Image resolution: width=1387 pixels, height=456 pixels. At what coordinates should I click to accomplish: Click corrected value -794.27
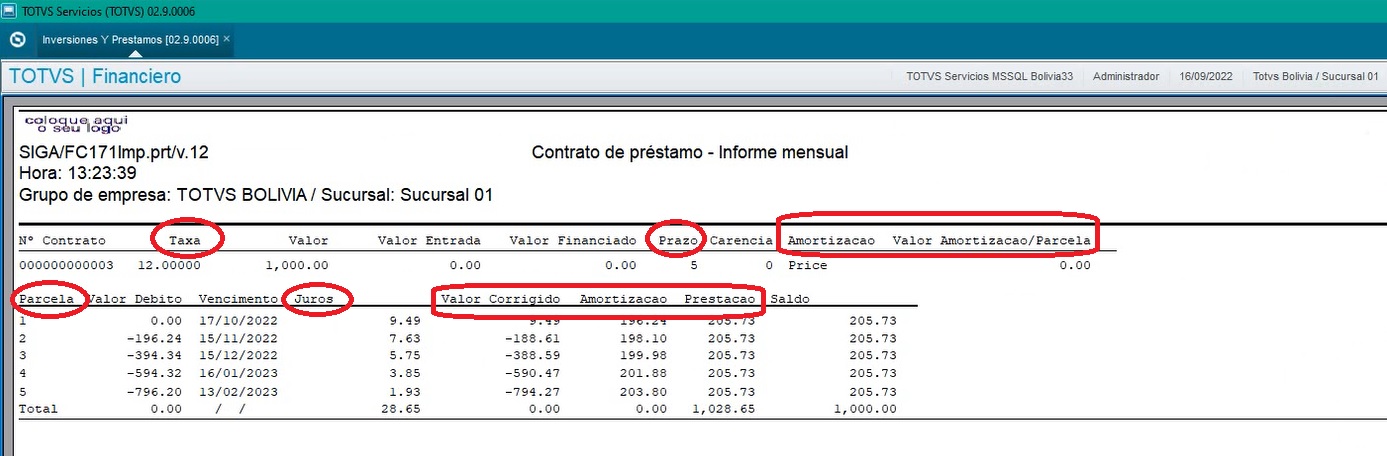tap(532, 391)
